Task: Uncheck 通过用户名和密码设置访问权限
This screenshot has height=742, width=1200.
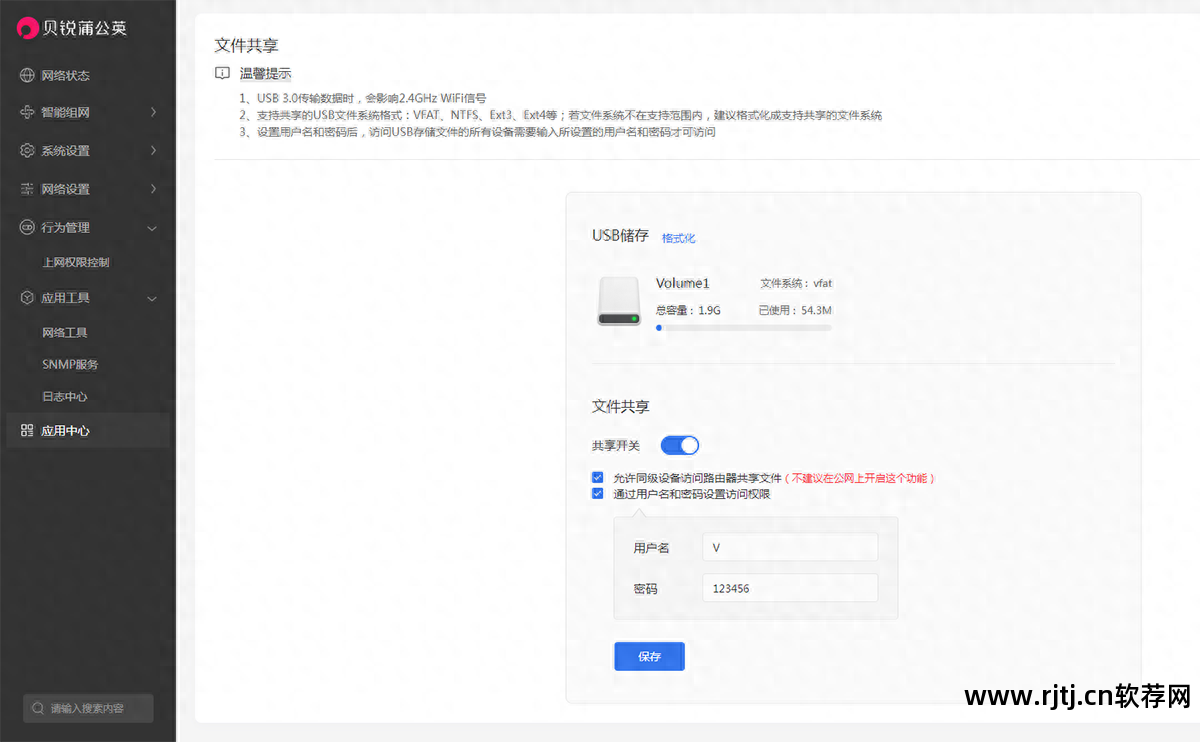Action: point(597,493)
